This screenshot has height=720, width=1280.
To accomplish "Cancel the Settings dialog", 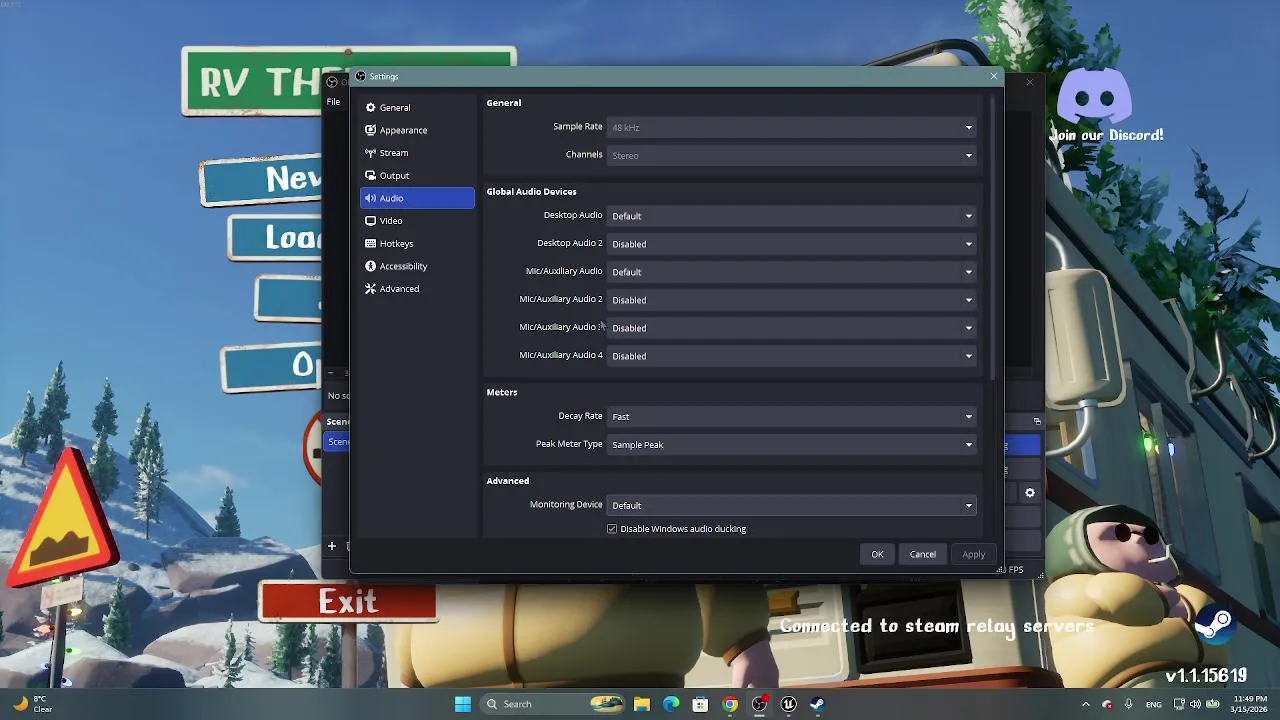I will [922, 554].
